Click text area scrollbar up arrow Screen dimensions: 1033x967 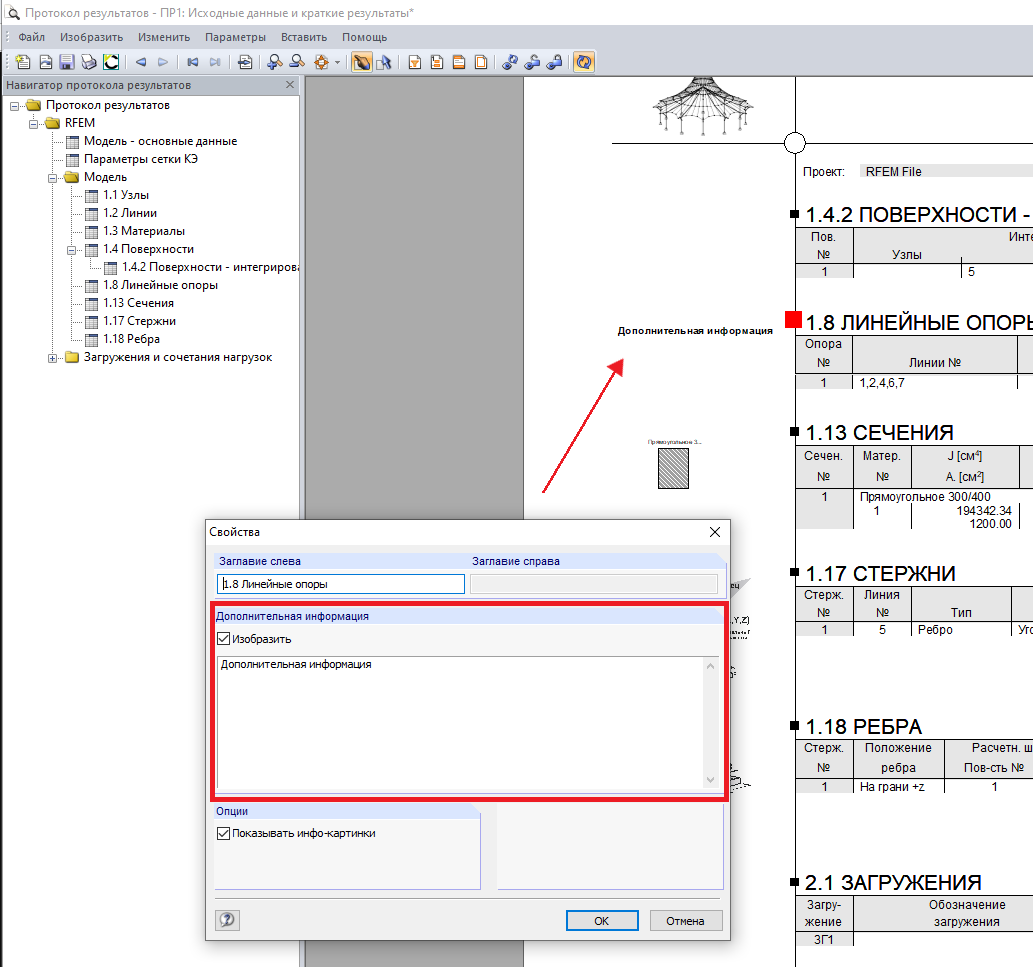[711, 666]
